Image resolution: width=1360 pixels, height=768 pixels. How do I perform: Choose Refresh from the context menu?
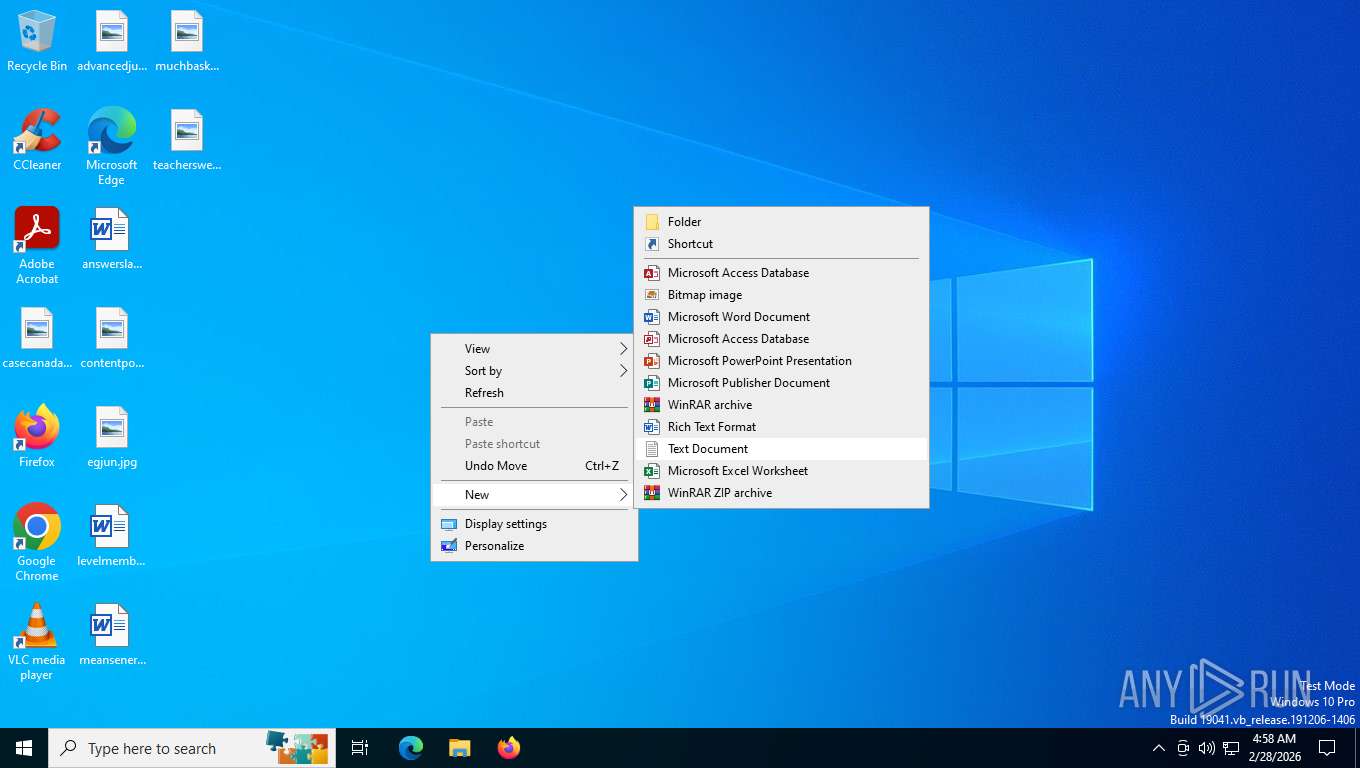point(534,393)
